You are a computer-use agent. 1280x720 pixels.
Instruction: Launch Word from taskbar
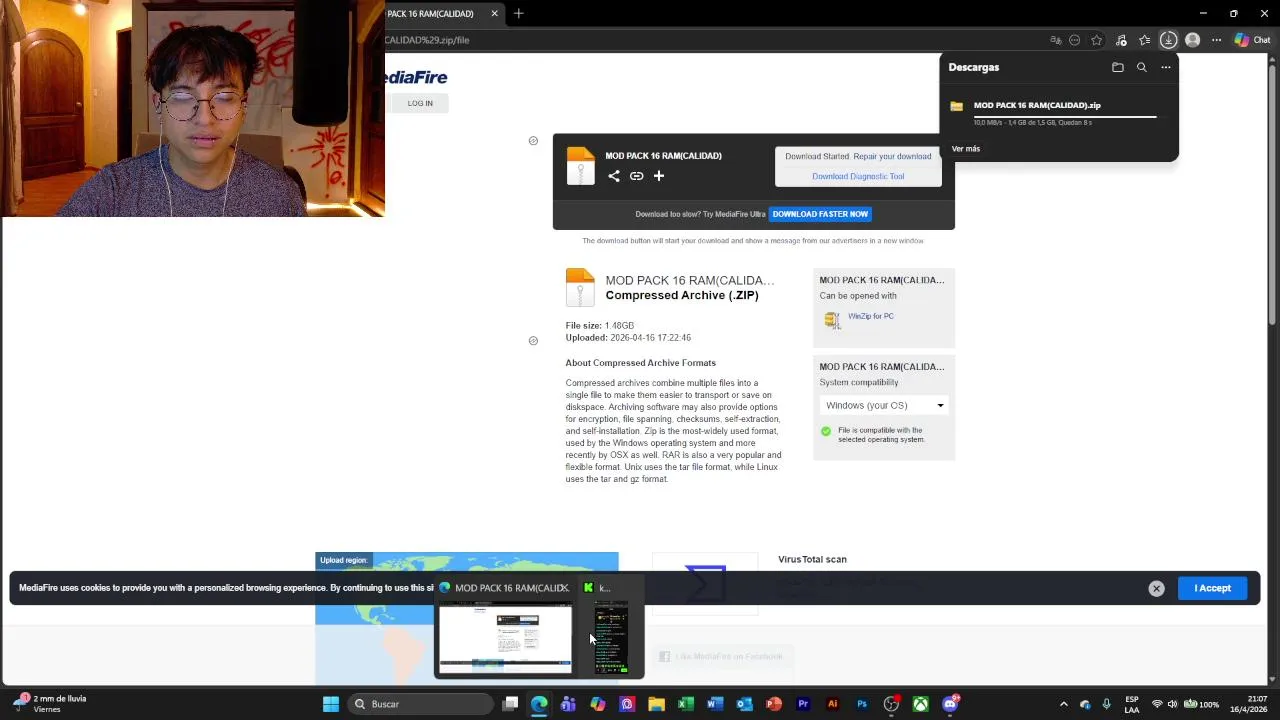click(x=715, y=704)
